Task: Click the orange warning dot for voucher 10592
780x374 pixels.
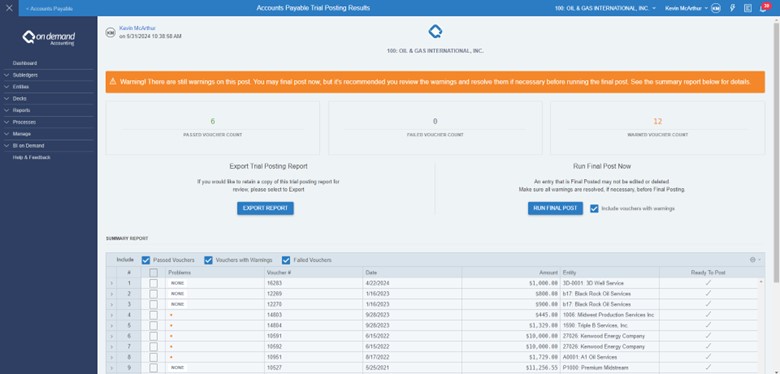Action: pyautogui.click(x=171, y=347)
